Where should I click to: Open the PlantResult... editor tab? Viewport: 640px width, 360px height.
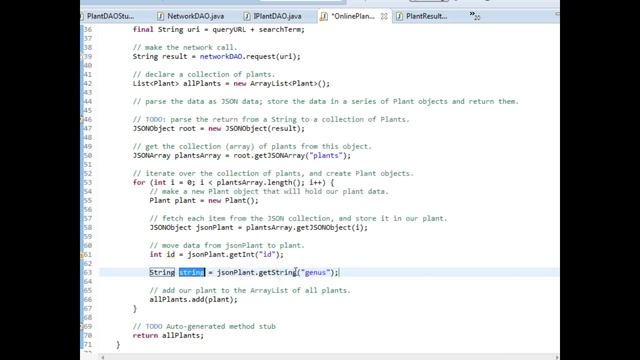click(x=427, y=16)
